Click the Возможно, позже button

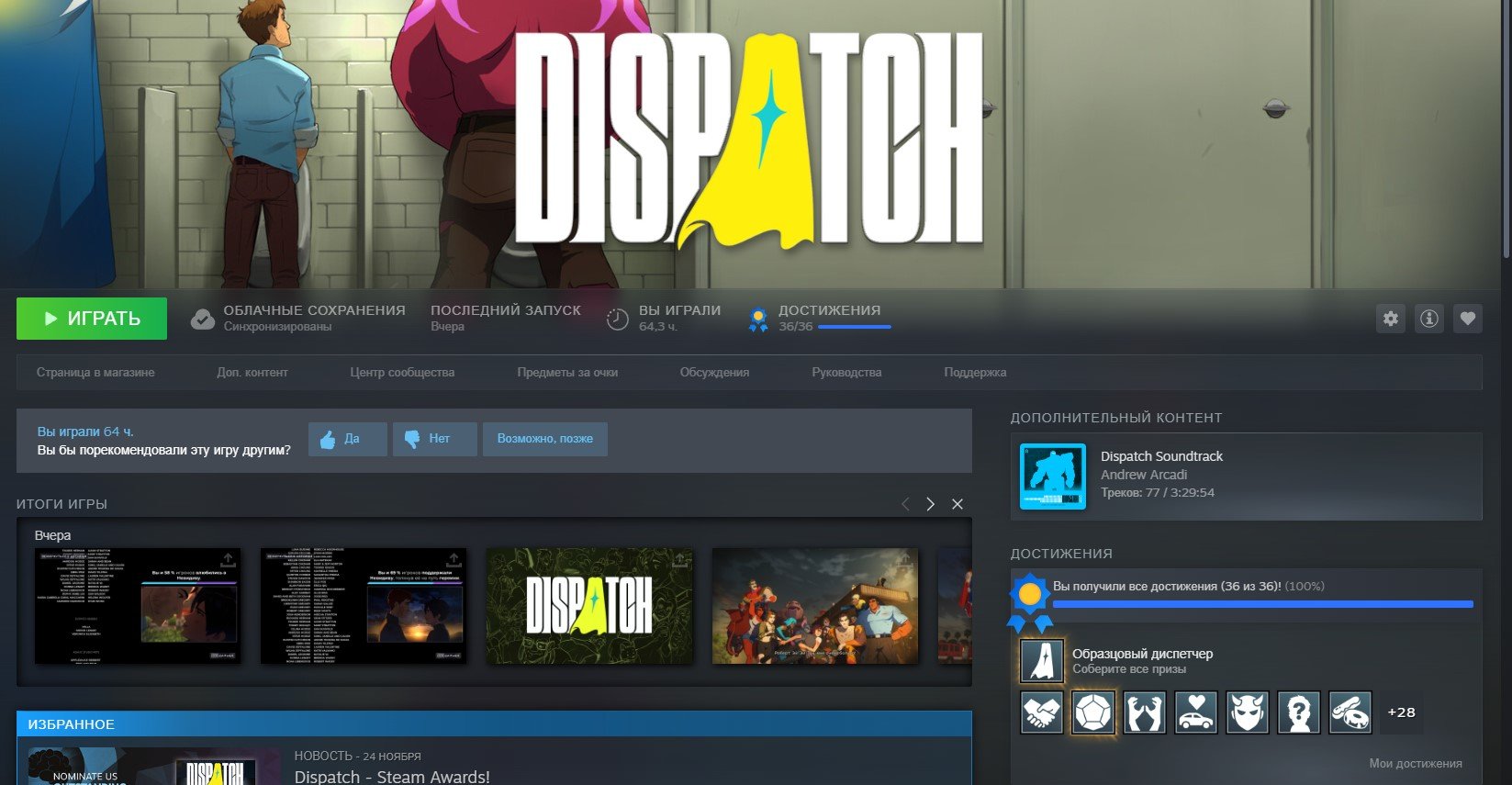click(x=544, y=439)
